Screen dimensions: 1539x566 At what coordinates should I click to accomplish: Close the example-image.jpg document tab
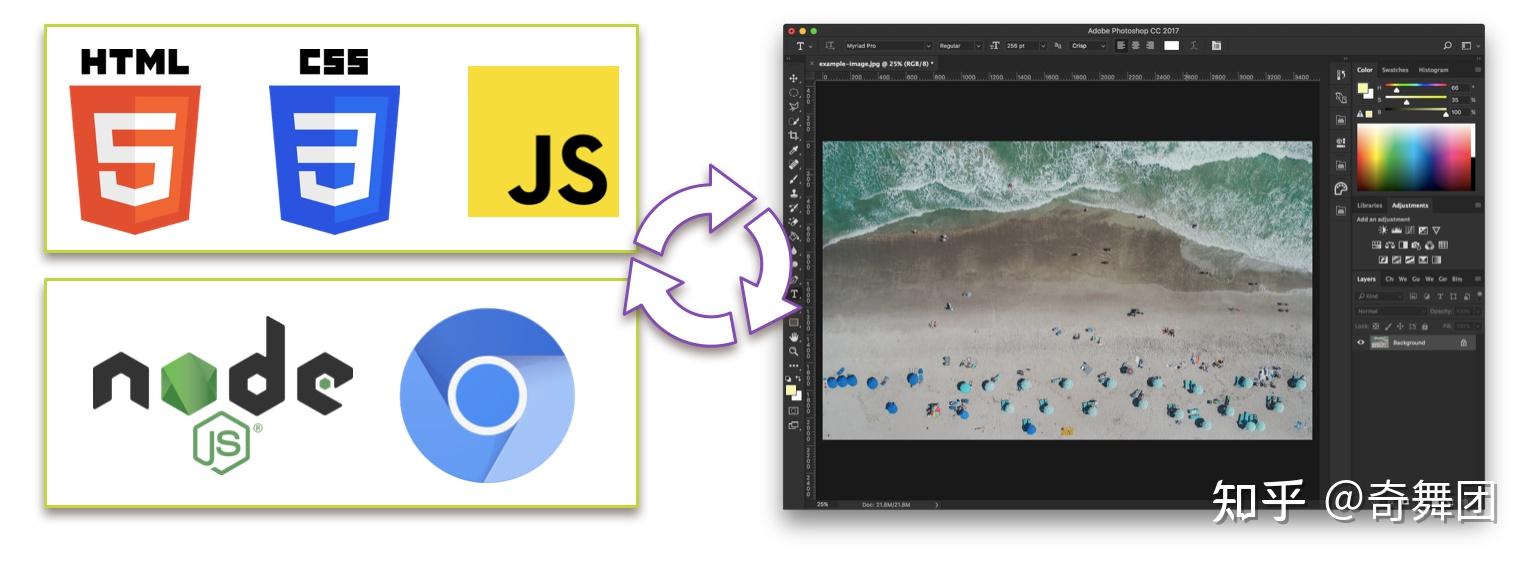(811, 63)
